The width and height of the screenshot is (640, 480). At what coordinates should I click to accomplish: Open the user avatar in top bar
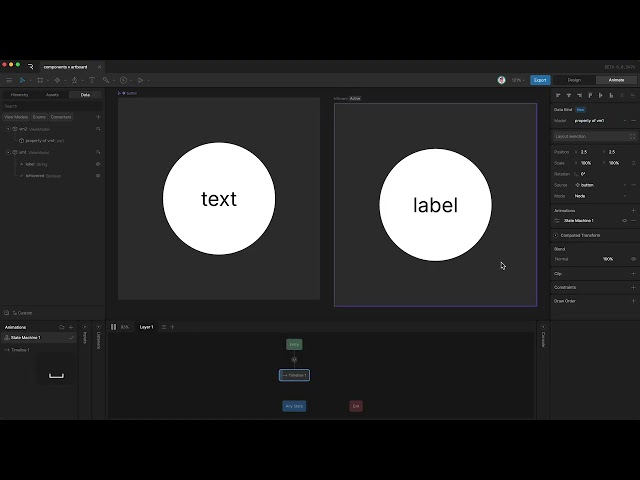pos(502,80)
